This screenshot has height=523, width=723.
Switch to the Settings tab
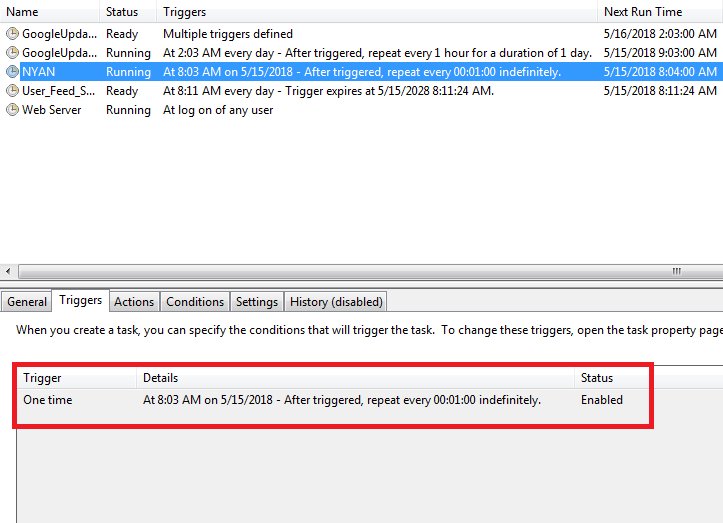257,302
